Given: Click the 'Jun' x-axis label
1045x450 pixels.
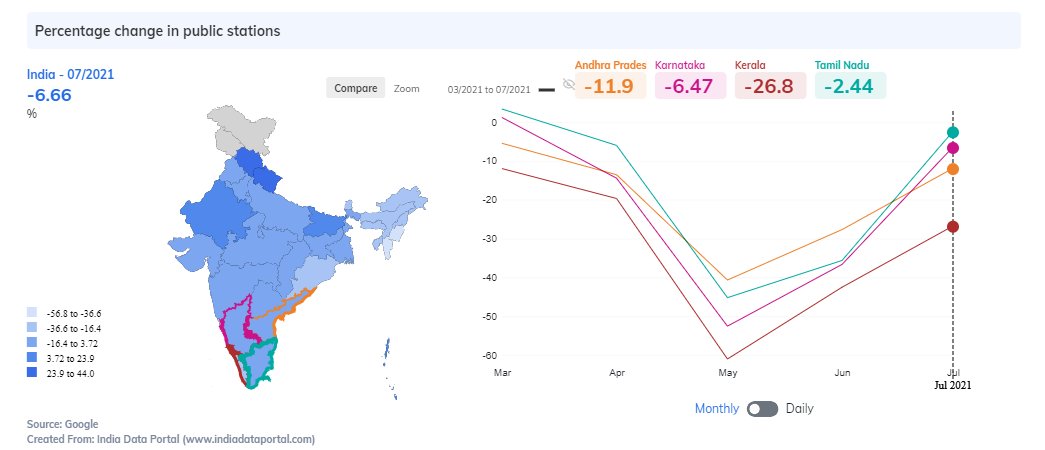Looking at the screenshot, I should coord(842,373).
